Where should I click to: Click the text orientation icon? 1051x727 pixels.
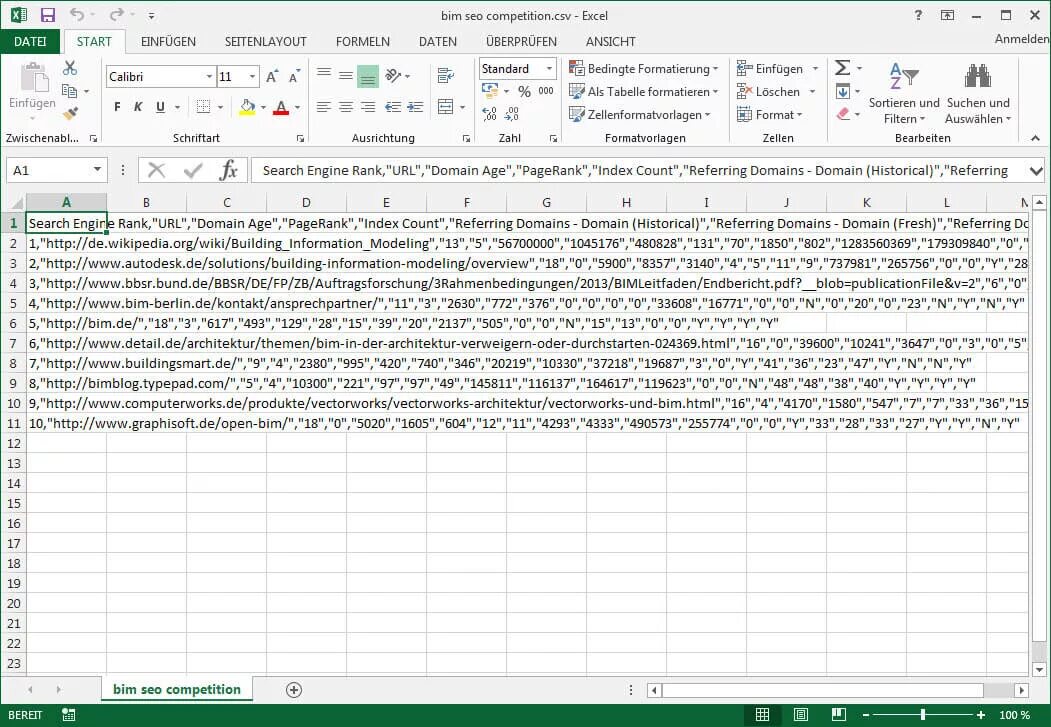pos(393,75)
